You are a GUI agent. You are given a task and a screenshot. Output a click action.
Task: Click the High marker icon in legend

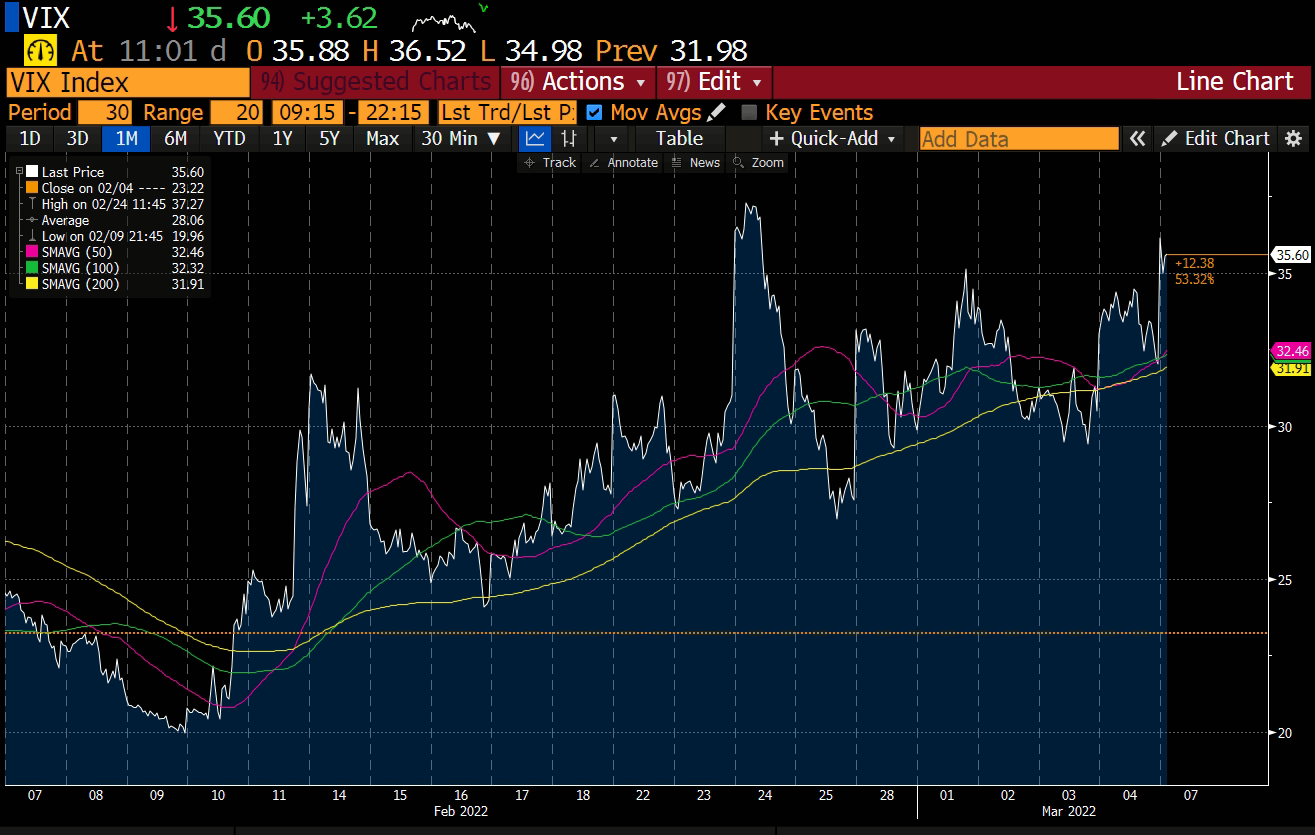[x=31, y=204]
